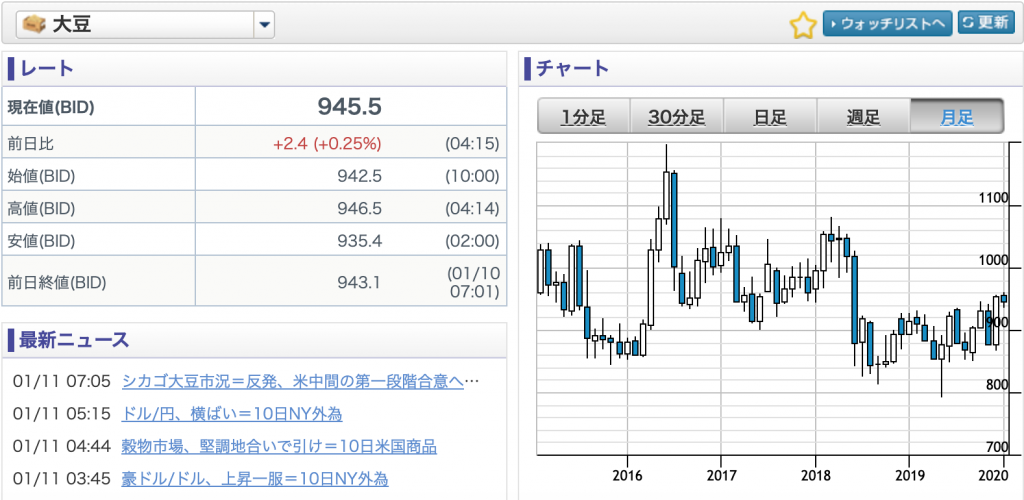
Task: Click the time (02:00) beside 安値
Action: pos(472,242)
